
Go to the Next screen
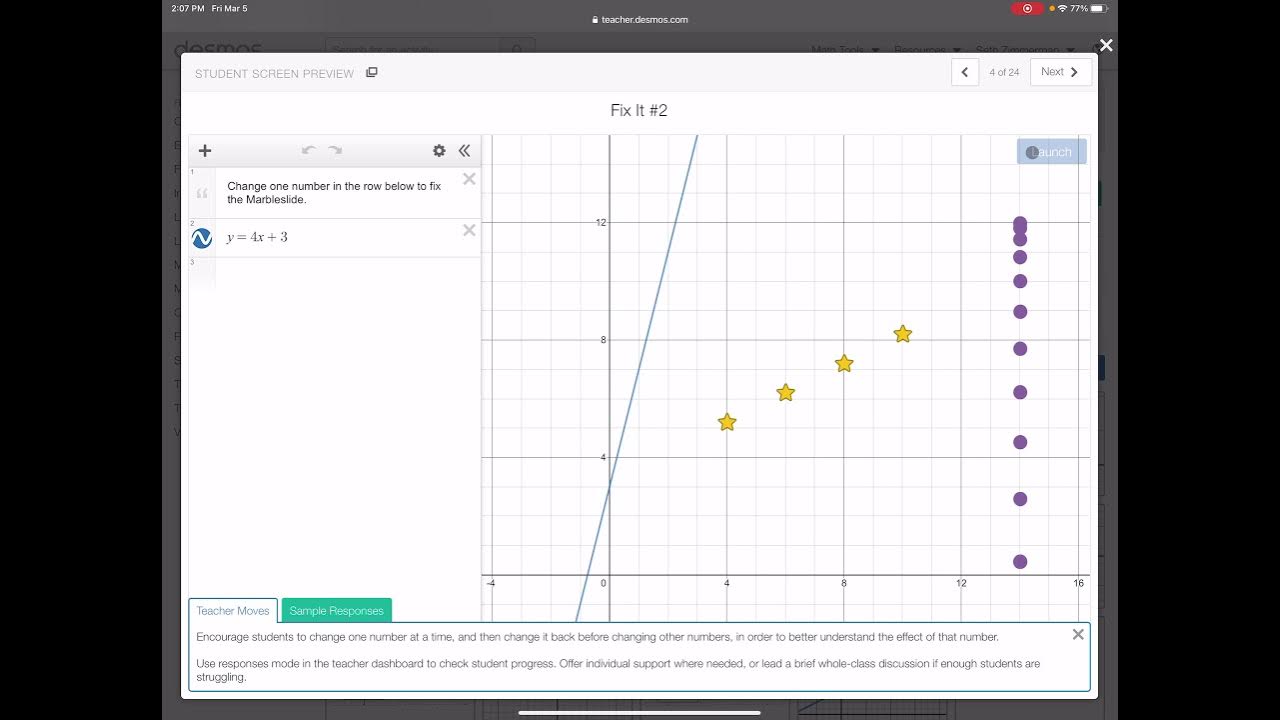1060,72
